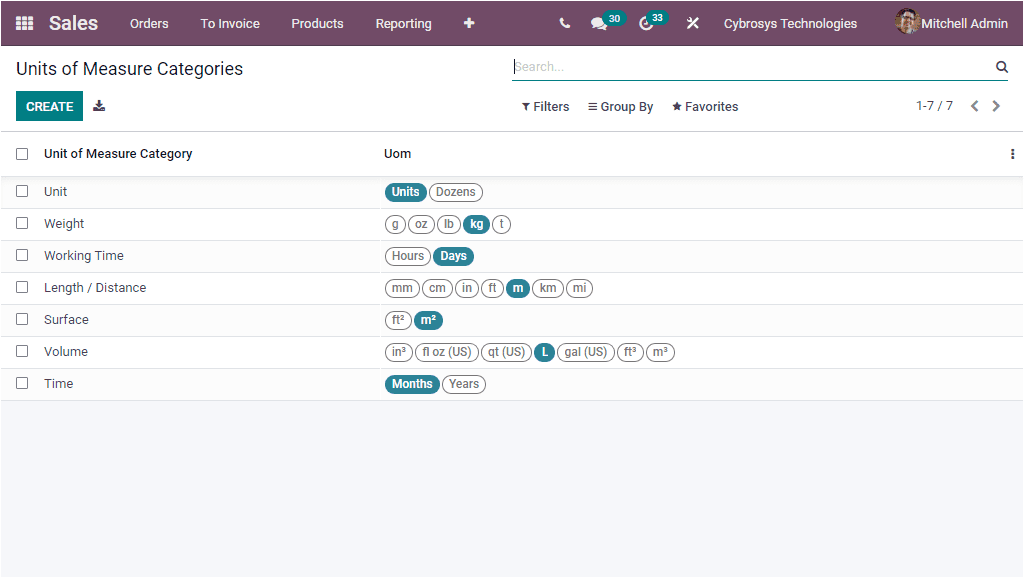Viewport: 1024px width, 578px height.
Task: Open the Favorites dropdown
Action: pyautogui.click(x=704, y=106)
